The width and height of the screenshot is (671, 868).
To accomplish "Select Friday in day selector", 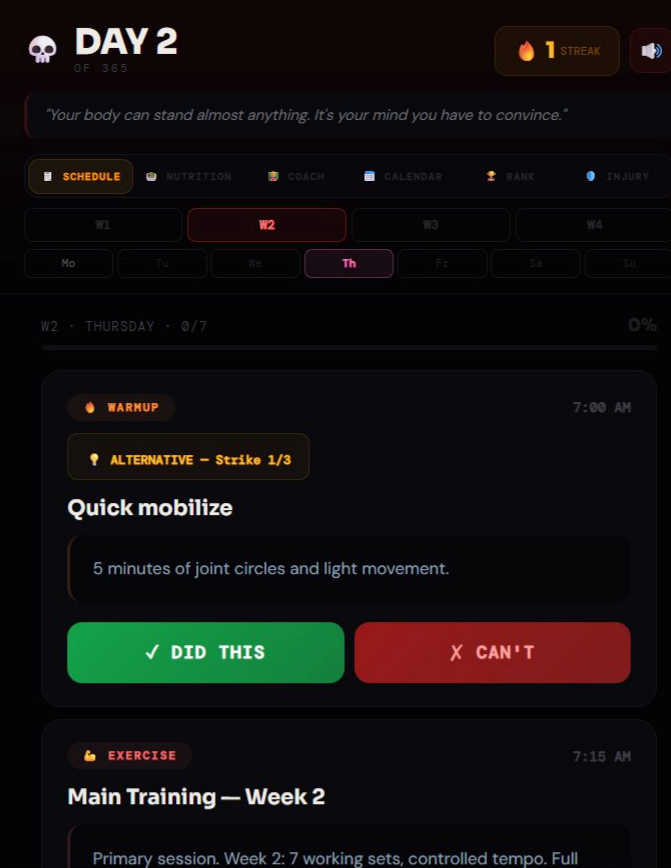I will [442, 264].
